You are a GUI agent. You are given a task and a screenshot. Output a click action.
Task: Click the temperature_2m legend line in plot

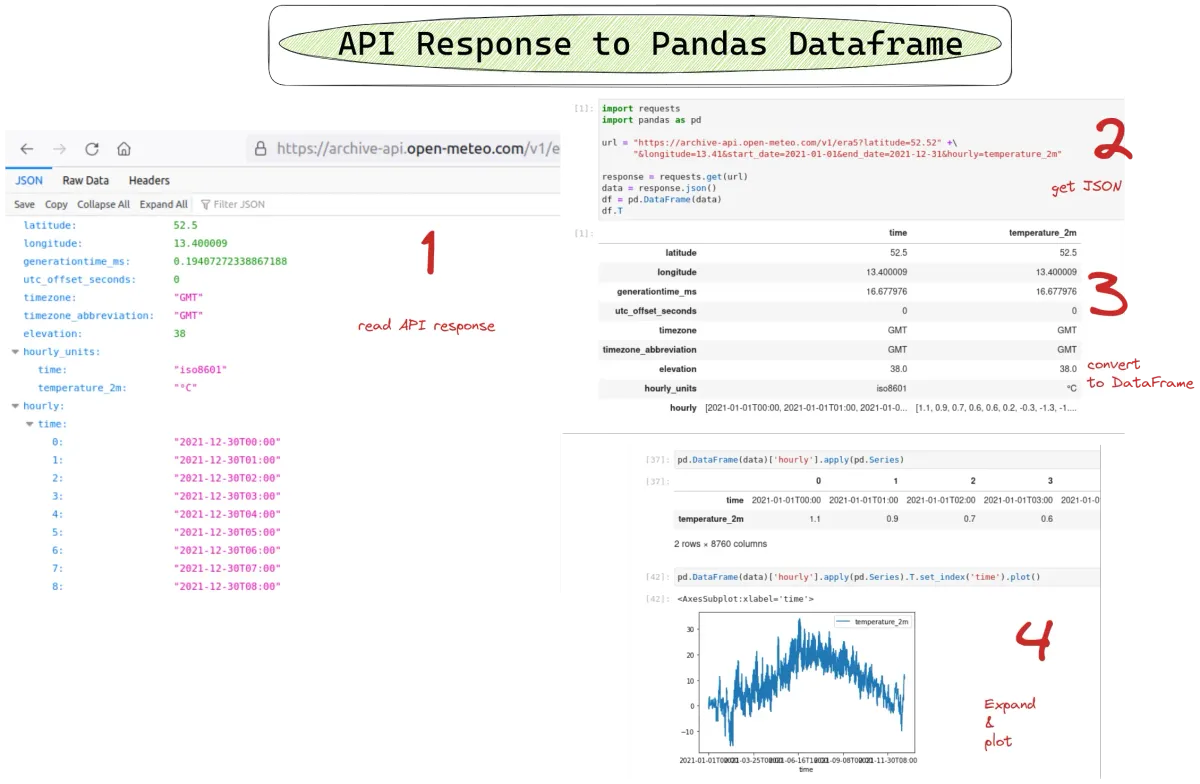[x=843, y=622]
